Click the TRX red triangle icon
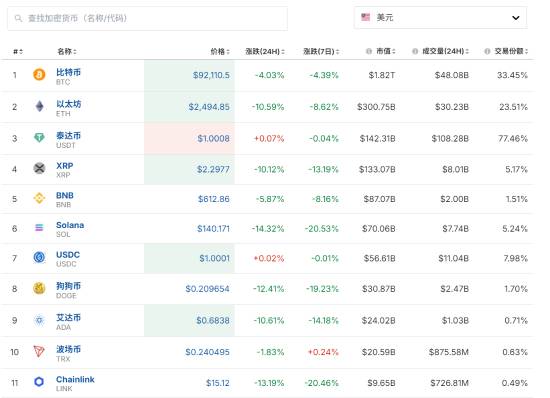Image resolution: width=550 pixels, height=398 pixels. pyautogui.click(x=39, y=351)
